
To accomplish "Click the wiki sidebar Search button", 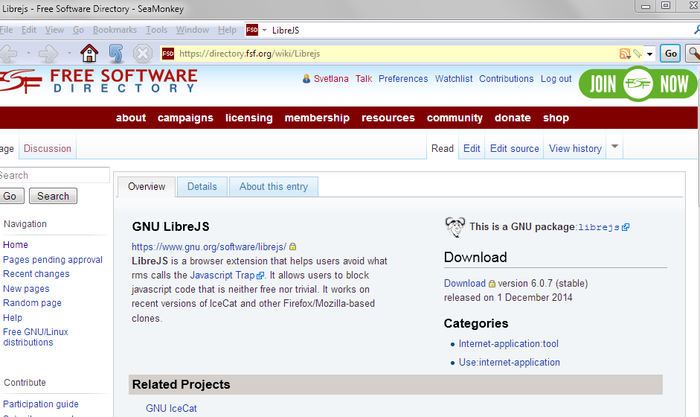I will [x=53, y=196].
